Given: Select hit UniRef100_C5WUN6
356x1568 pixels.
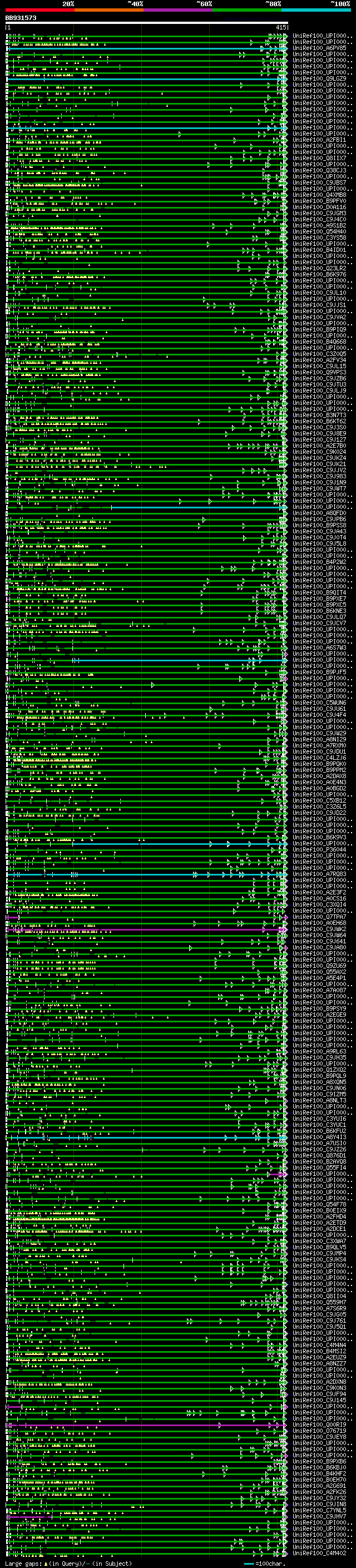Looking at the screenshot, I should (x=319, y=703).
